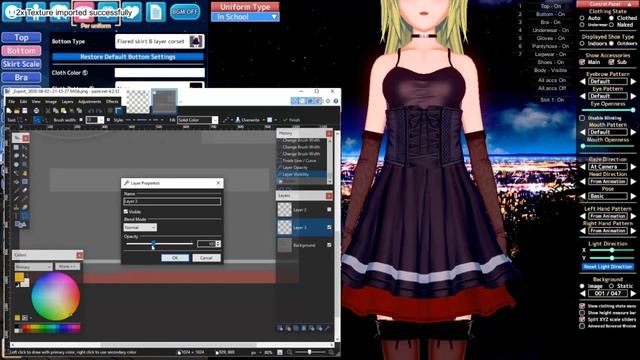Open paint.net settings gear icon
The image size is (640, 360).
coord(328,101)
